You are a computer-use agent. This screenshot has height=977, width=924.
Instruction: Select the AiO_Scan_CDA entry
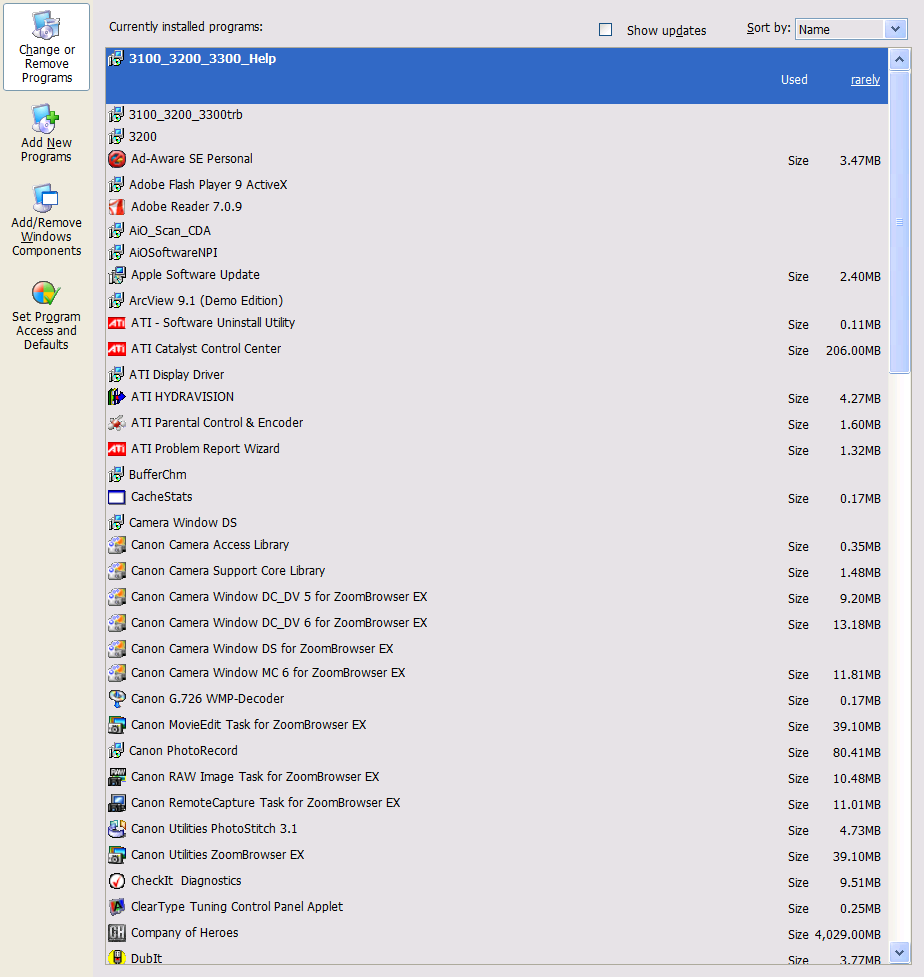[497, 231]
